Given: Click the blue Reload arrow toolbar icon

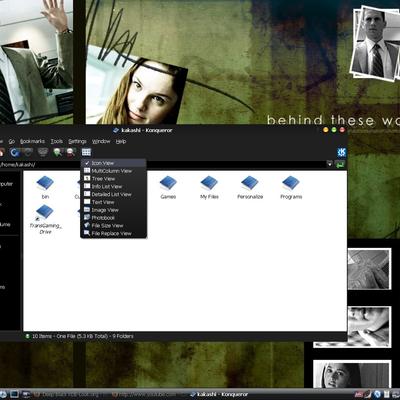Looking at the screenshot, I should pyautogui.click(x=14, y=153).
